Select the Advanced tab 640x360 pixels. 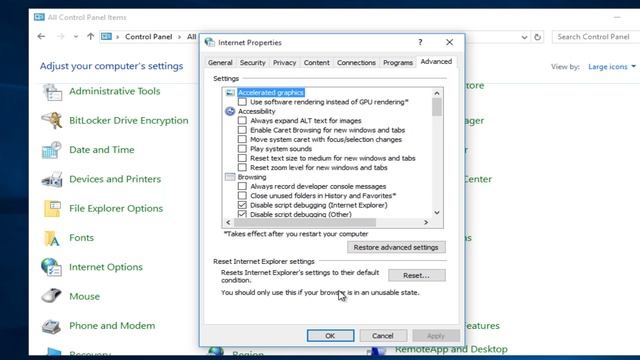(436, 62)
